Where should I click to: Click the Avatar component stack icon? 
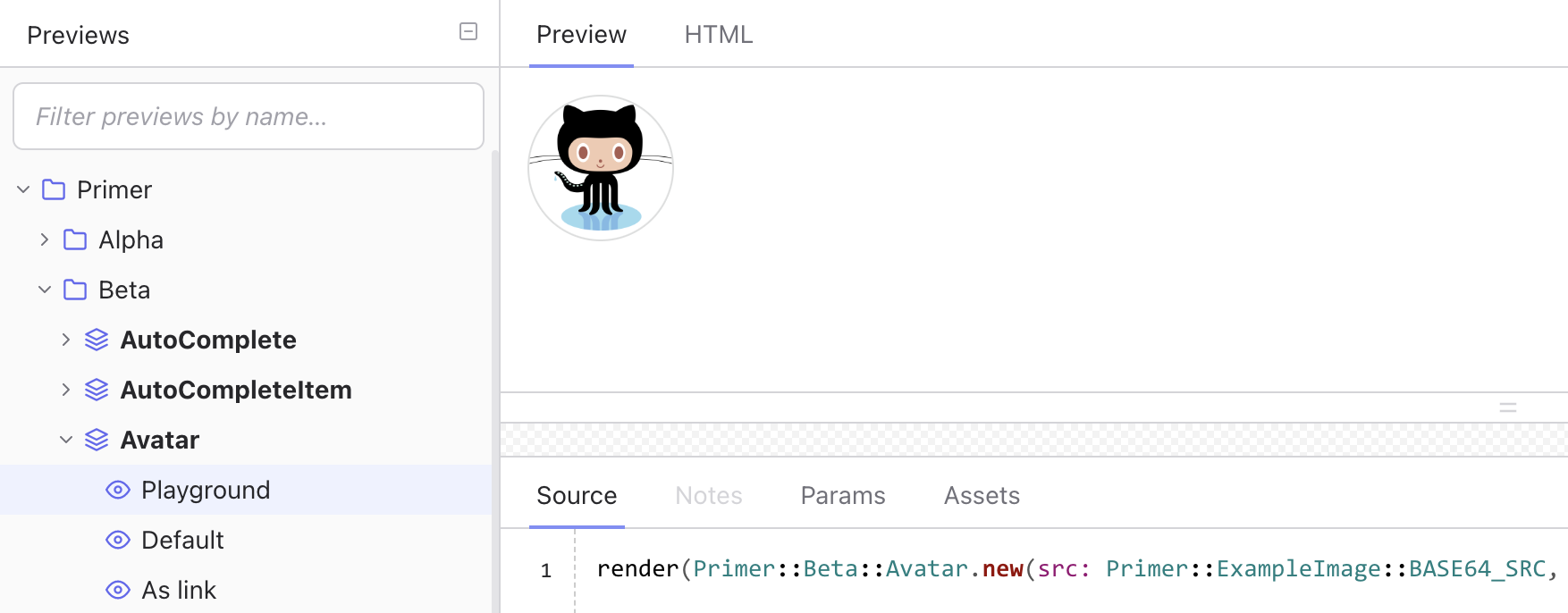click(97, 440)
